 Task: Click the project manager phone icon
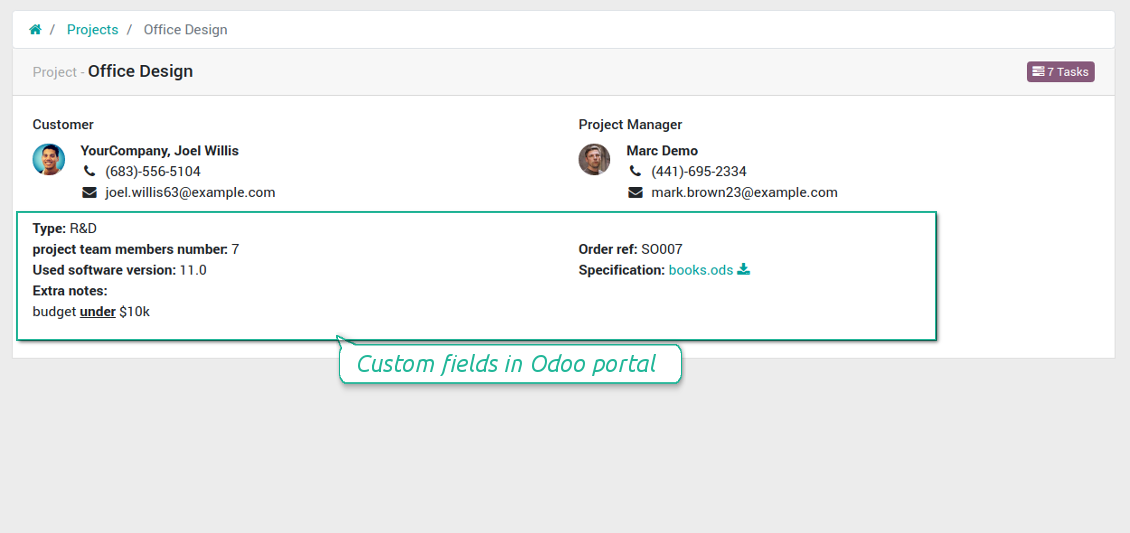pos(635,172)
